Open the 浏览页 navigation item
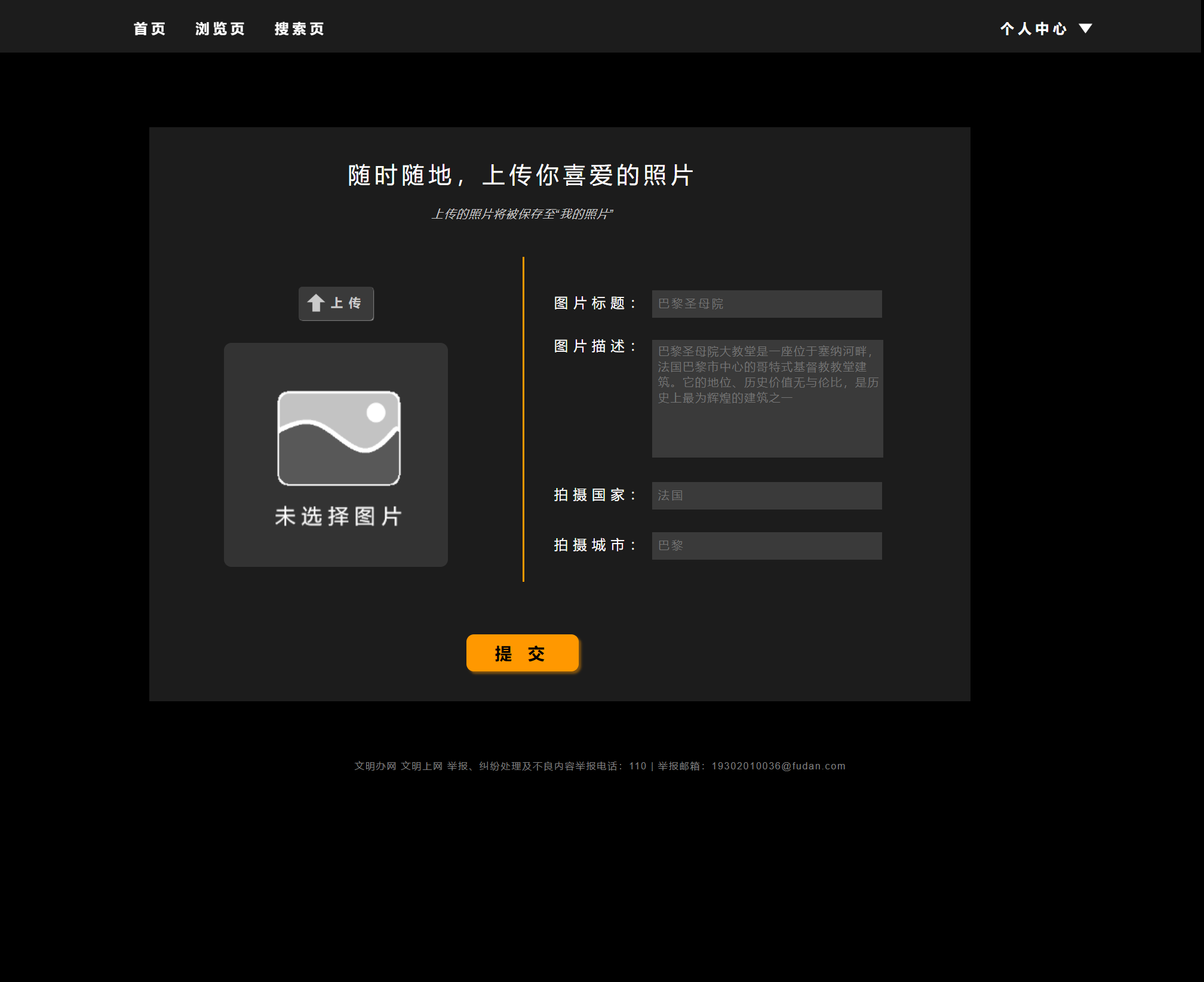The height and width of the screenshot is (982, 1204). (220, 29)
